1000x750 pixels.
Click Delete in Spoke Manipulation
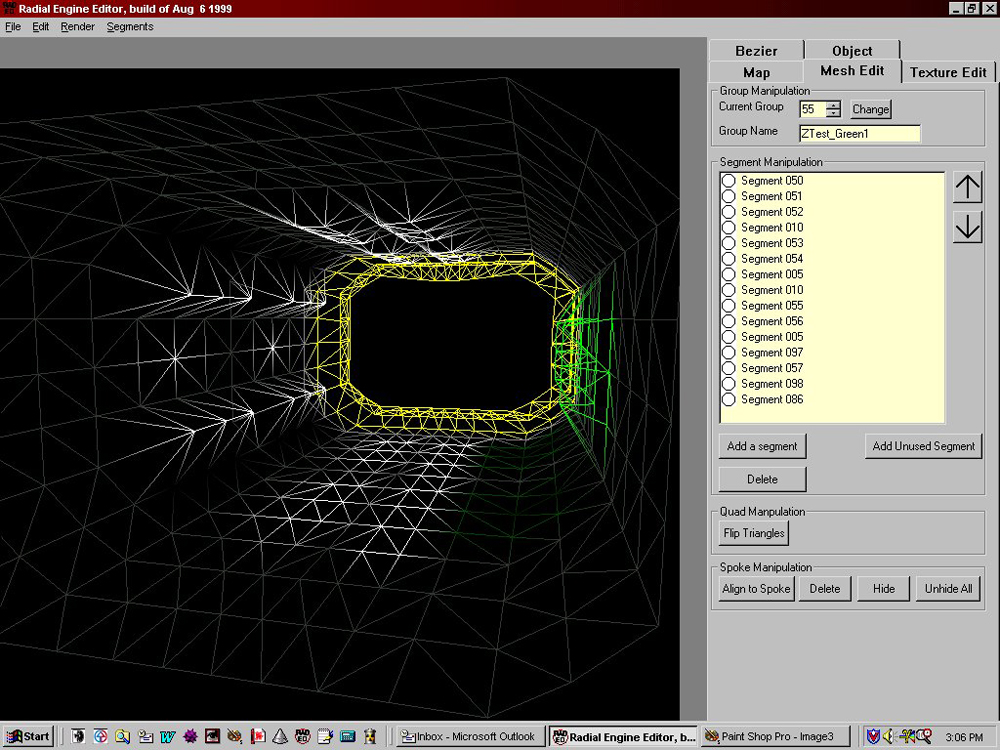[x=825, y=589]
